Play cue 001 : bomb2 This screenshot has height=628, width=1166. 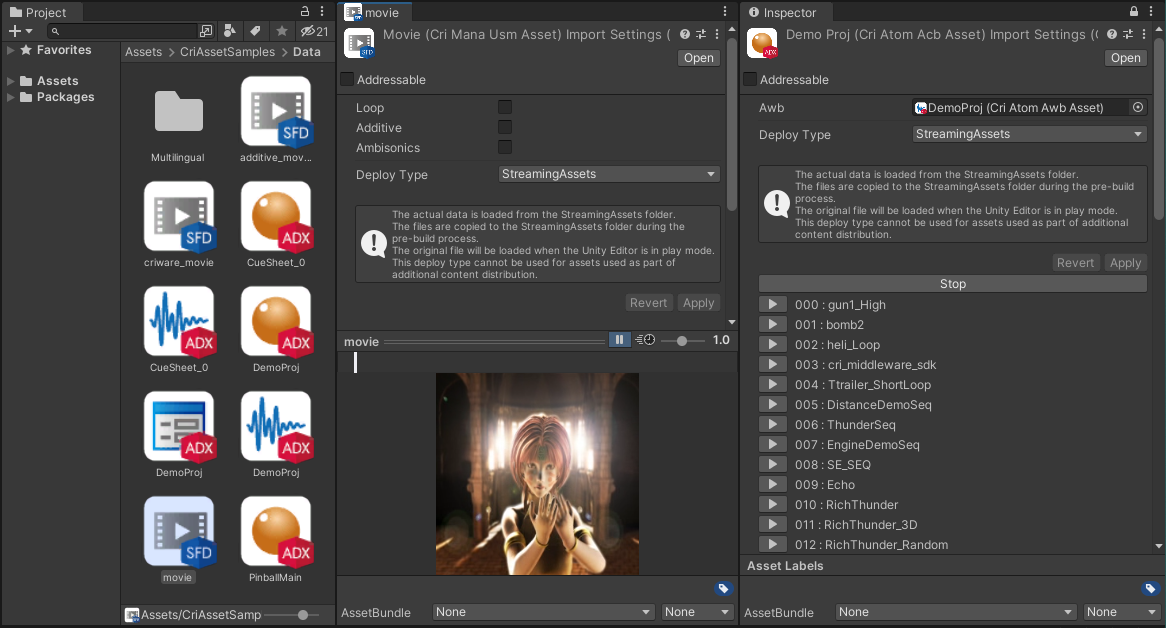pos(773,325)
